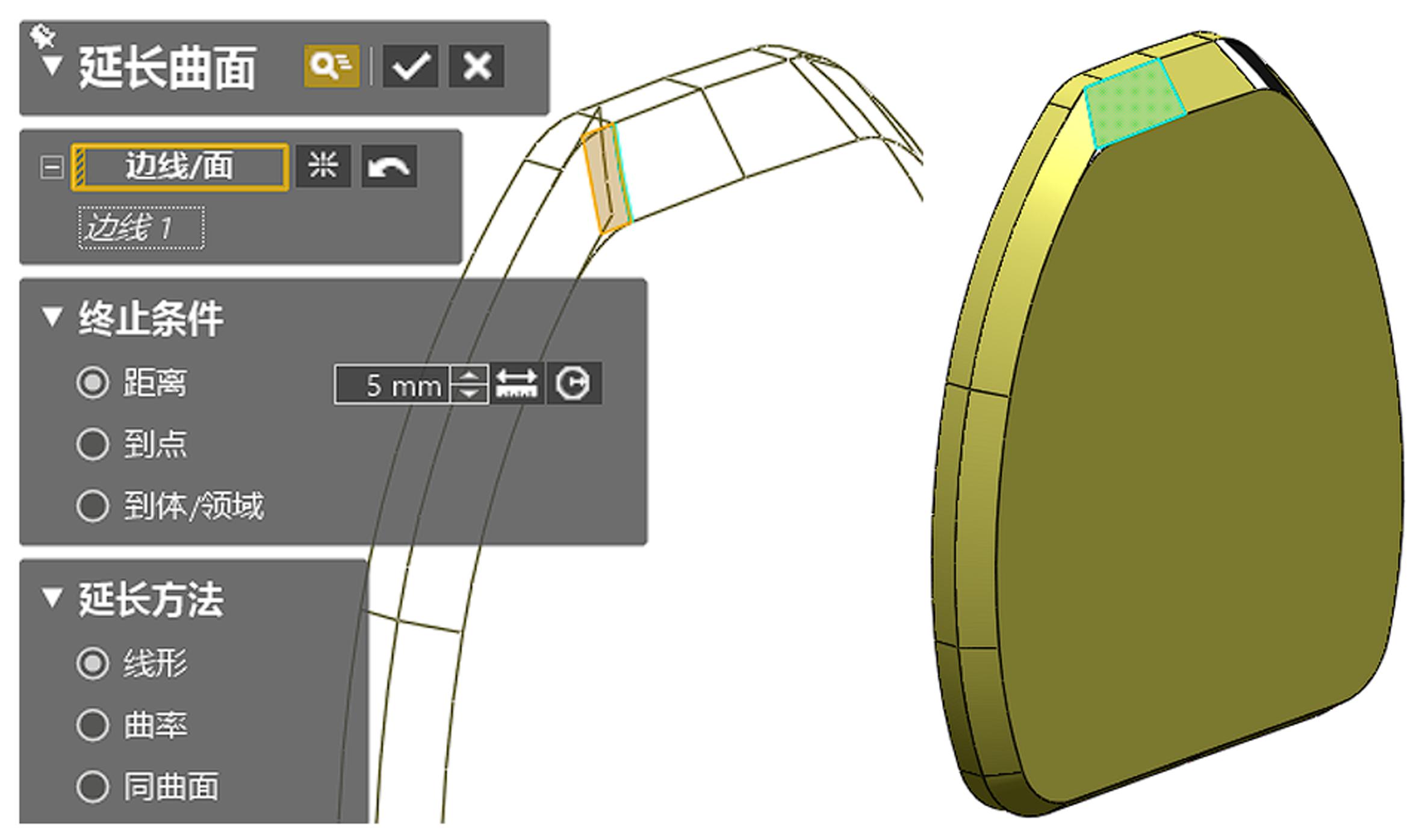The image size is (1422, 840).
Task: Collapse the 终止条件 section
Action: click(x=52, y=317)
